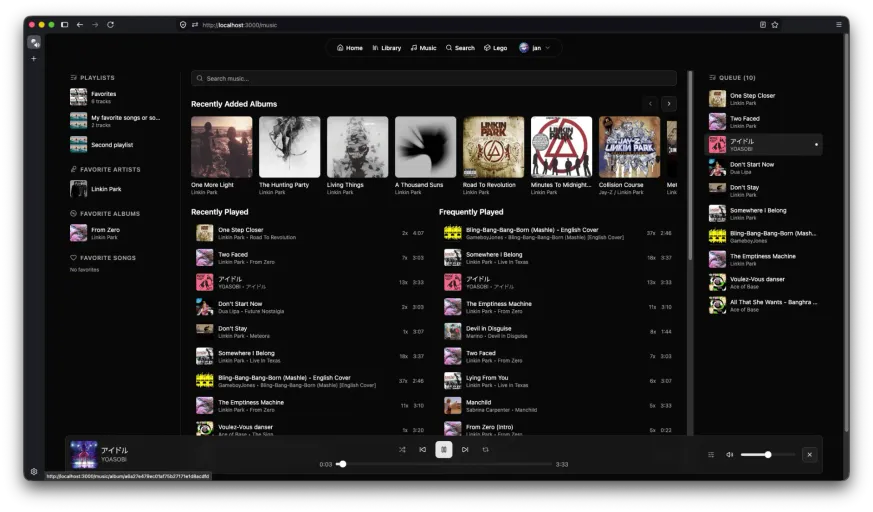The width and height of the screenshot is (873, 512).
Task: Open Minutes To Midnight album cover
Action: pyautogui.click(x=561, y=147)
